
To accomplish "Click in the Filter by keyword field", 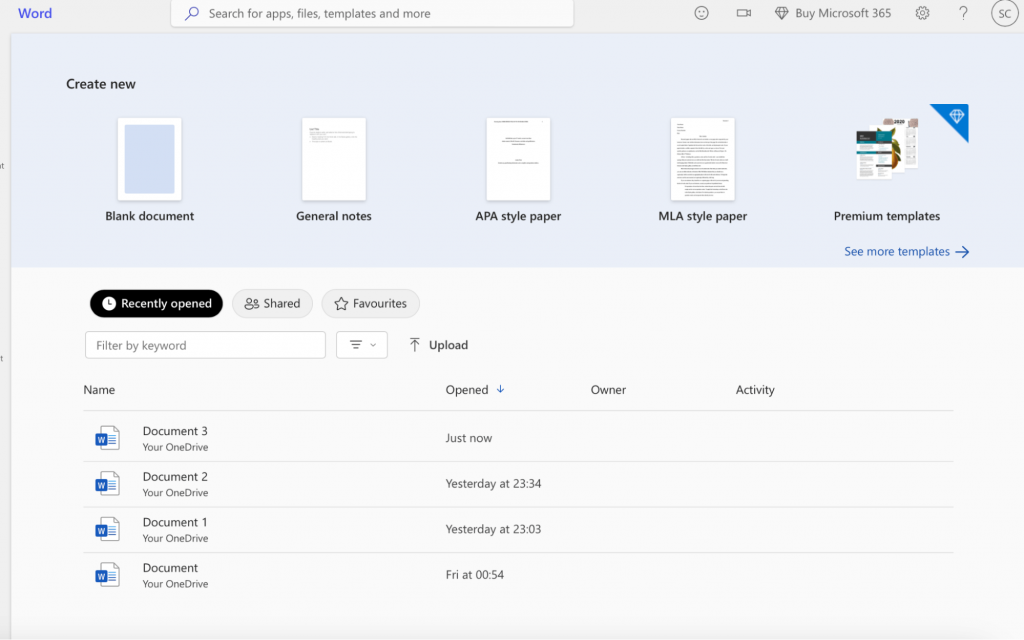I will tap(205, 345).
